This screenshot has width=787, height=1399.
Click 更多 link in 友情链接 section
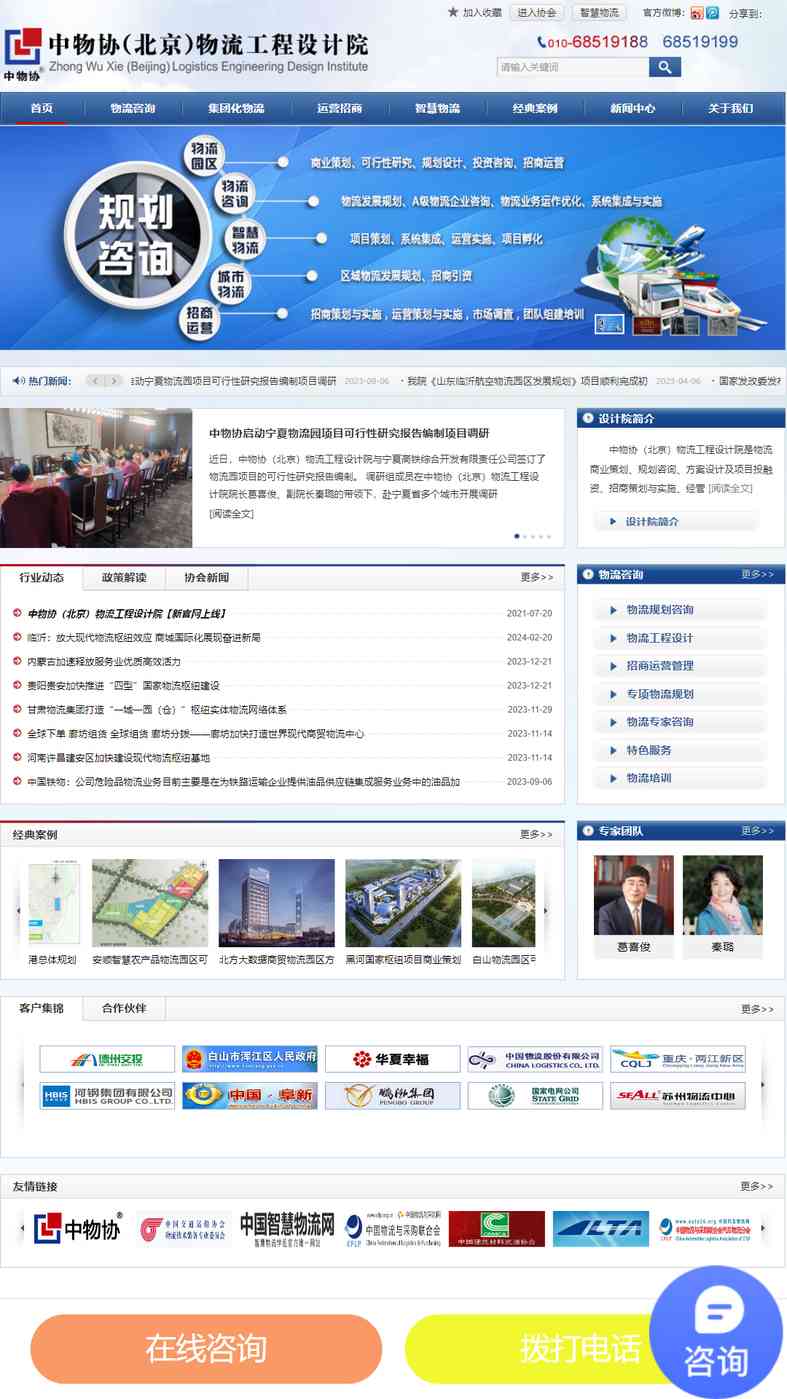point(757,1186)
